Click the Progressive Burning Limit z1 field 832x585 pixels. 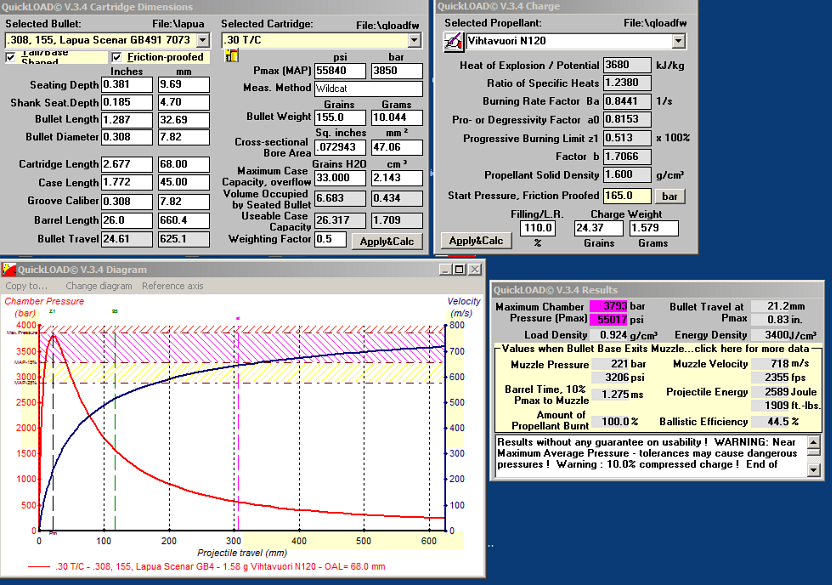click(627, 138)
